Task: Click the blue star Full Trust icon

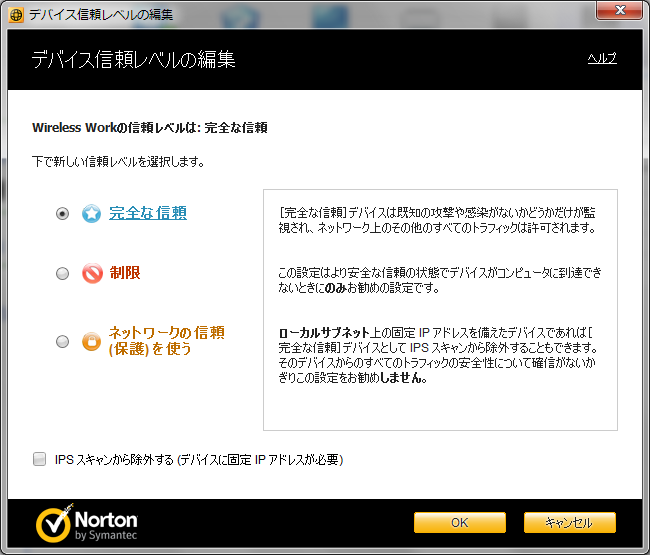Action: point(91,213)
